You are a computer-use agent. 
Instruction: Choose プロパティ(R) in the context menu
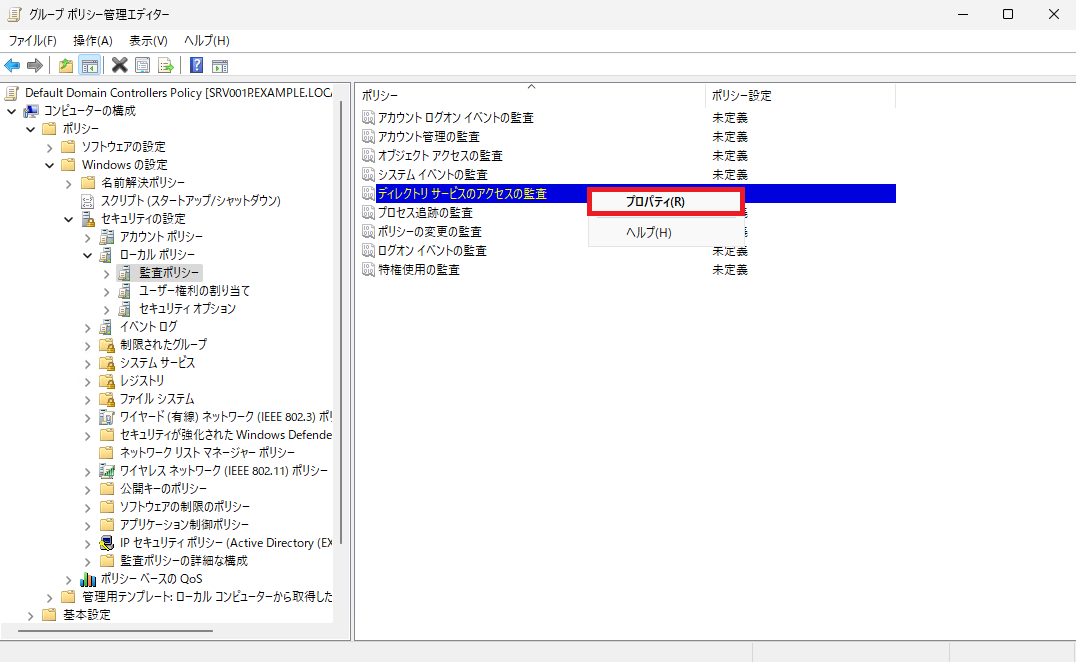tap(666, 202)
